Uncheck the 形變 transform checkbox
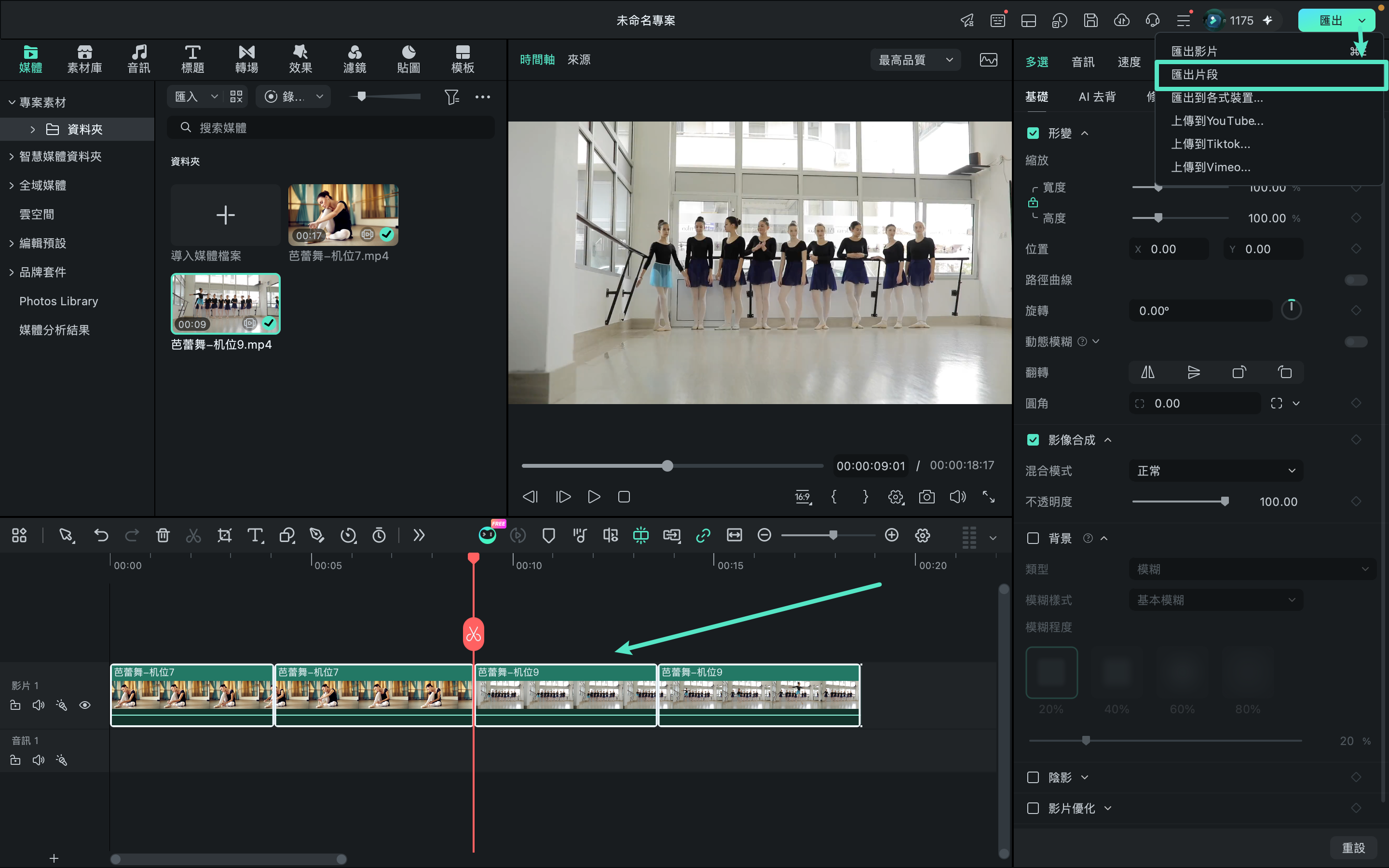The image size is (1389, 868). coord(1033,133)
